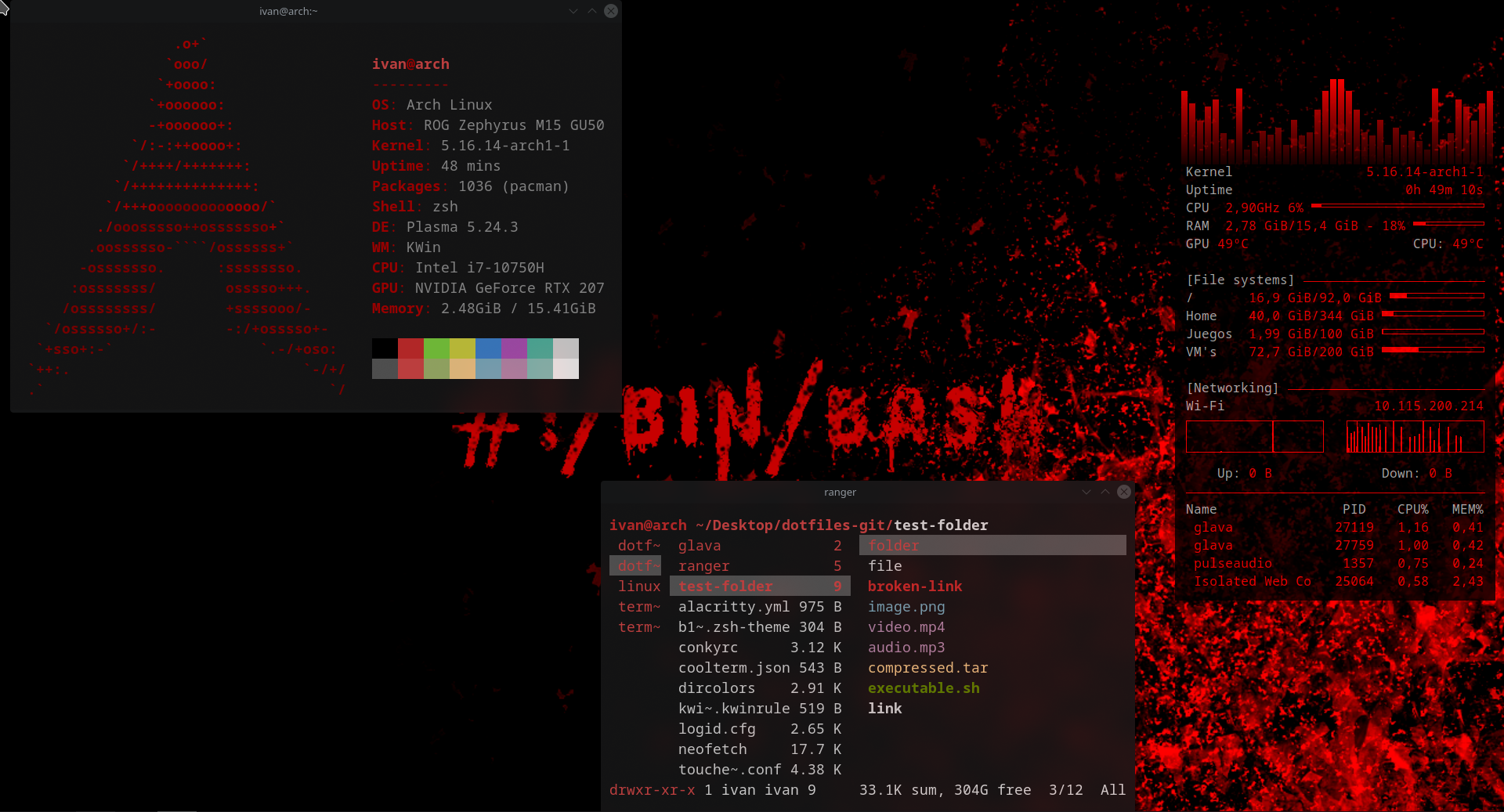Select highlighted 'test-folder' row in ranger
The image size is (1504, 812).
(760, 586)
